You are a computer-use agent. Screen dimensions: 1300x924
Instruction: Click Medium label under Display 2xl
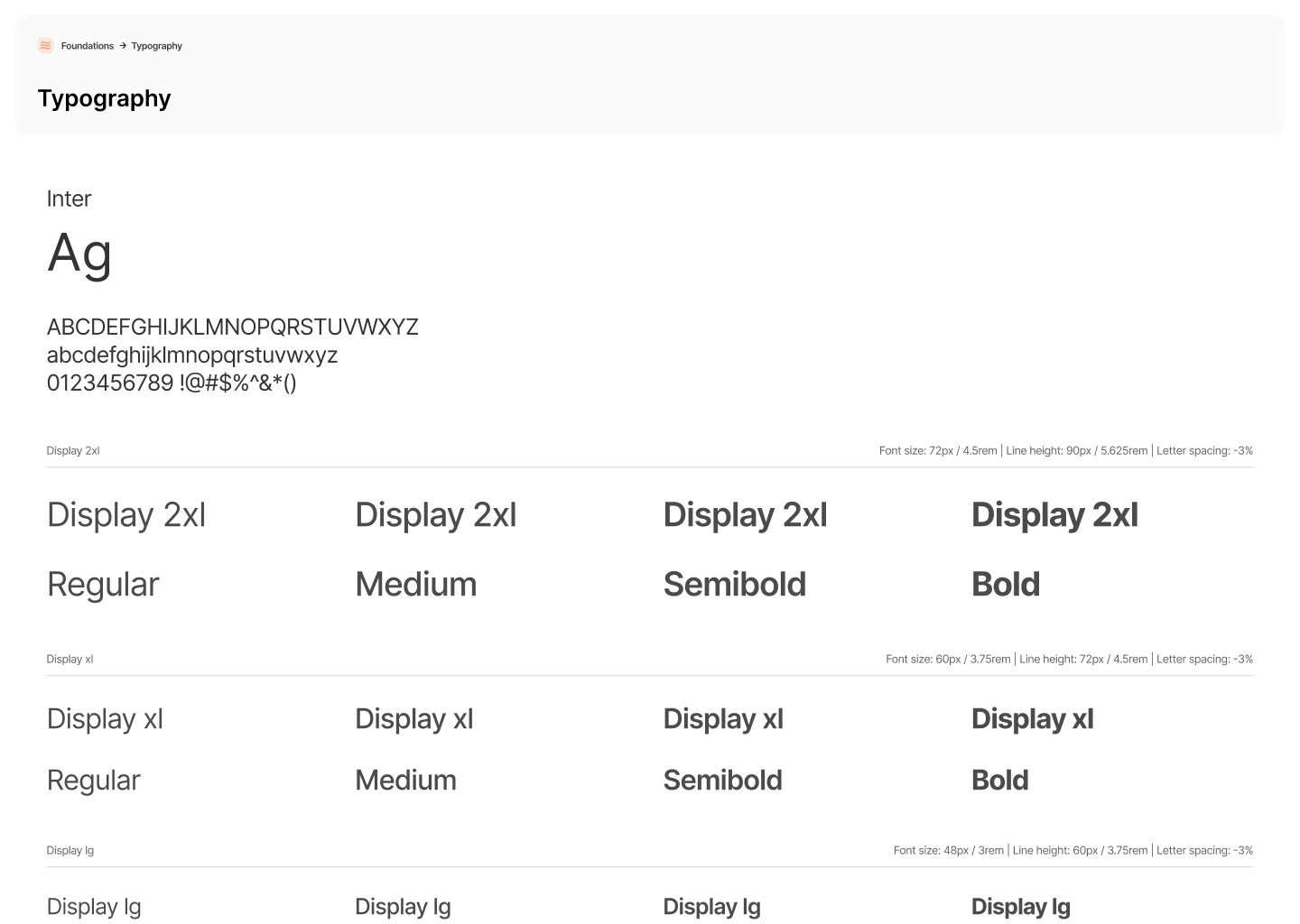pos(415,585)
